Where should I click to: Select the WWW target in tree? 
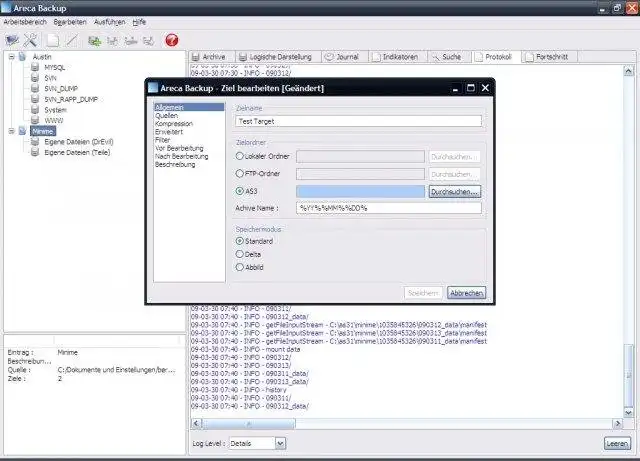click(x=54, y=120)
